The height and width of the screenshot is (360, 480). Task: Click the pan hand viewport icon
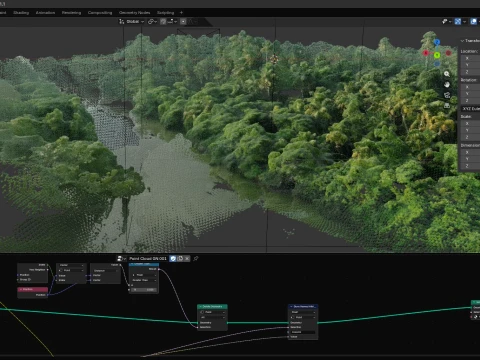pyautogui.click(x=447, y=85)
